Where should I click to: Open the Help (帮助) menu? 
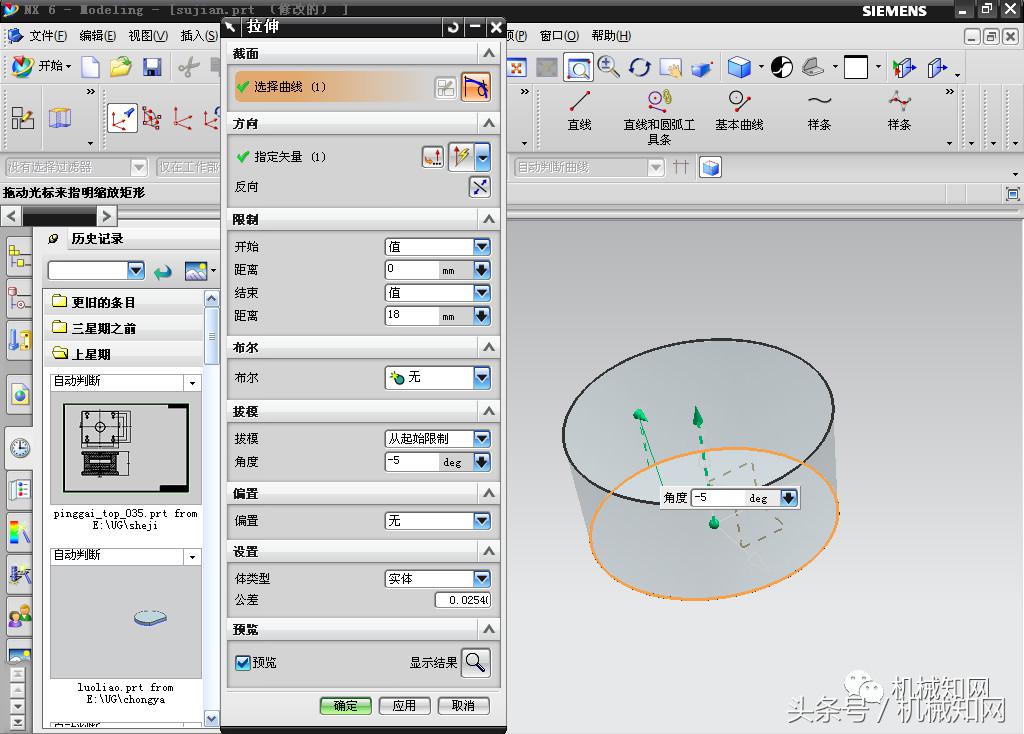point(611,36)
